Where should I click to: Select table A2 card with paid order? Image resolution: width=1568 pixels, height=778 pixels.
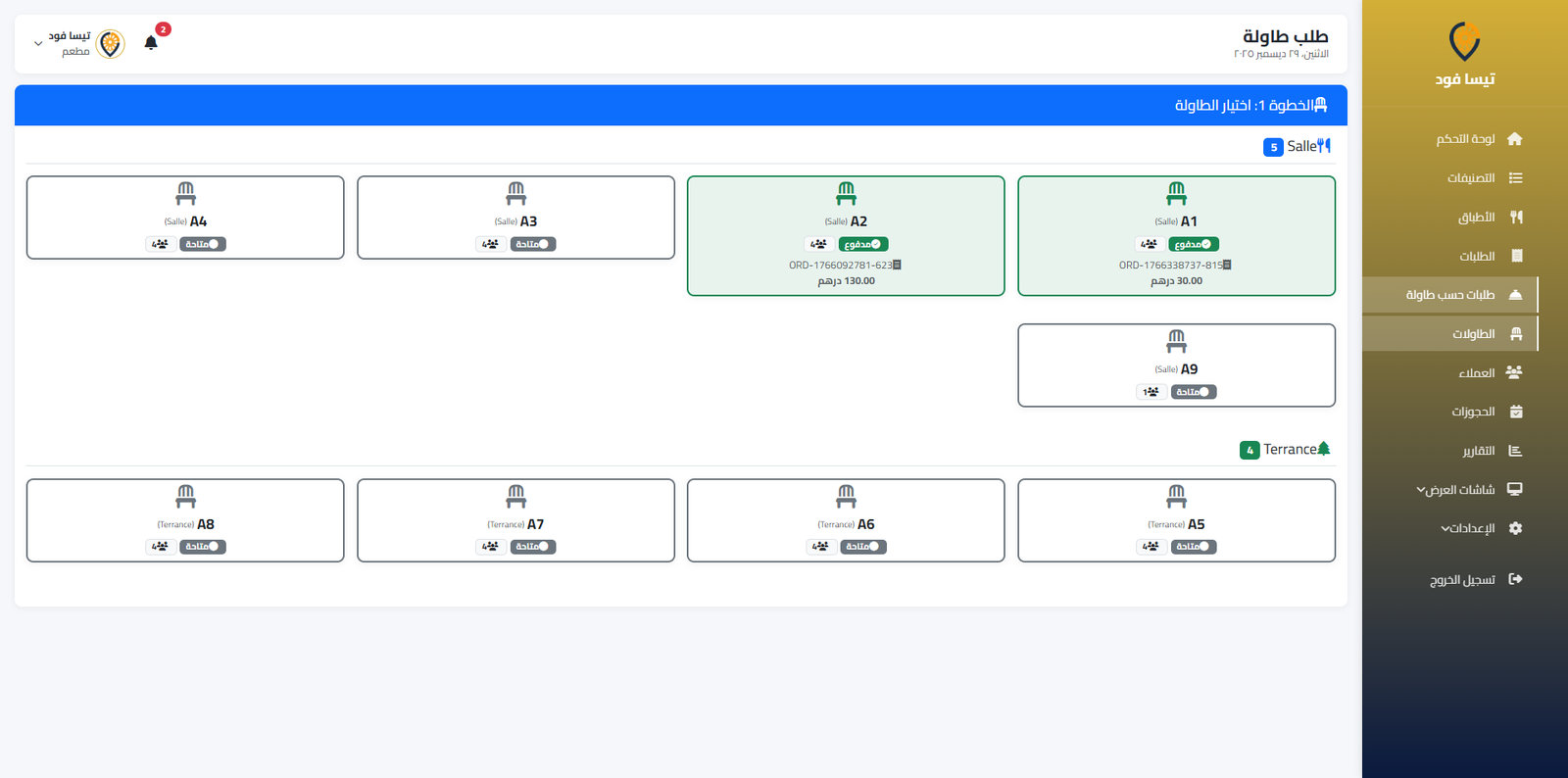pyautogui.click(x=846, y=235)
